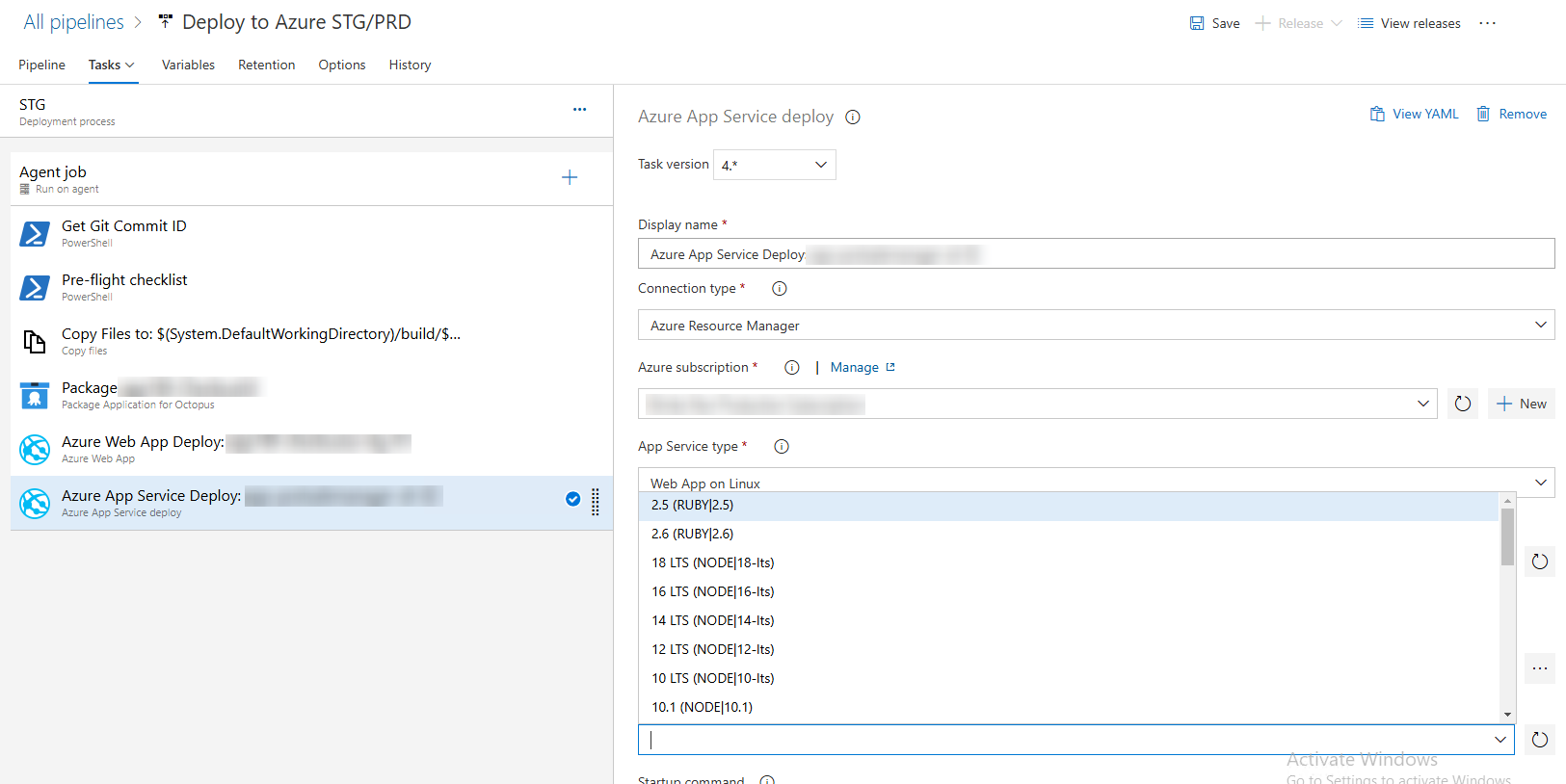Choose 16 LTS (NODE|16-lts) runtime

tap(1069, 592)
